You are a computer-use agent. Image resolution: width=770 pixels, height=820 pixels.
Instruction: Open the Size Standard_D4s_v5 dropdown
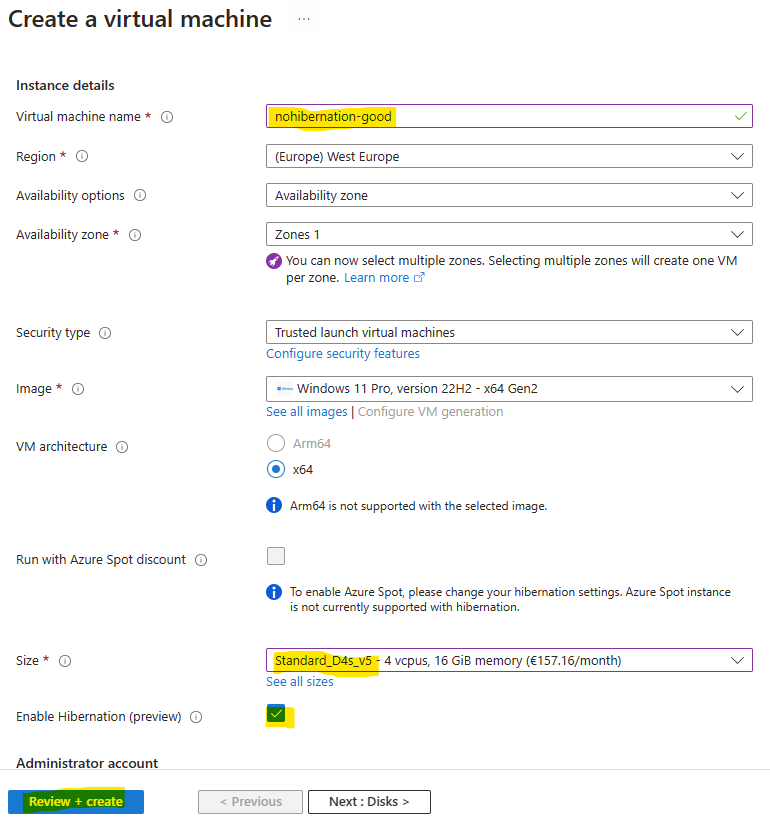click(509, 660)
